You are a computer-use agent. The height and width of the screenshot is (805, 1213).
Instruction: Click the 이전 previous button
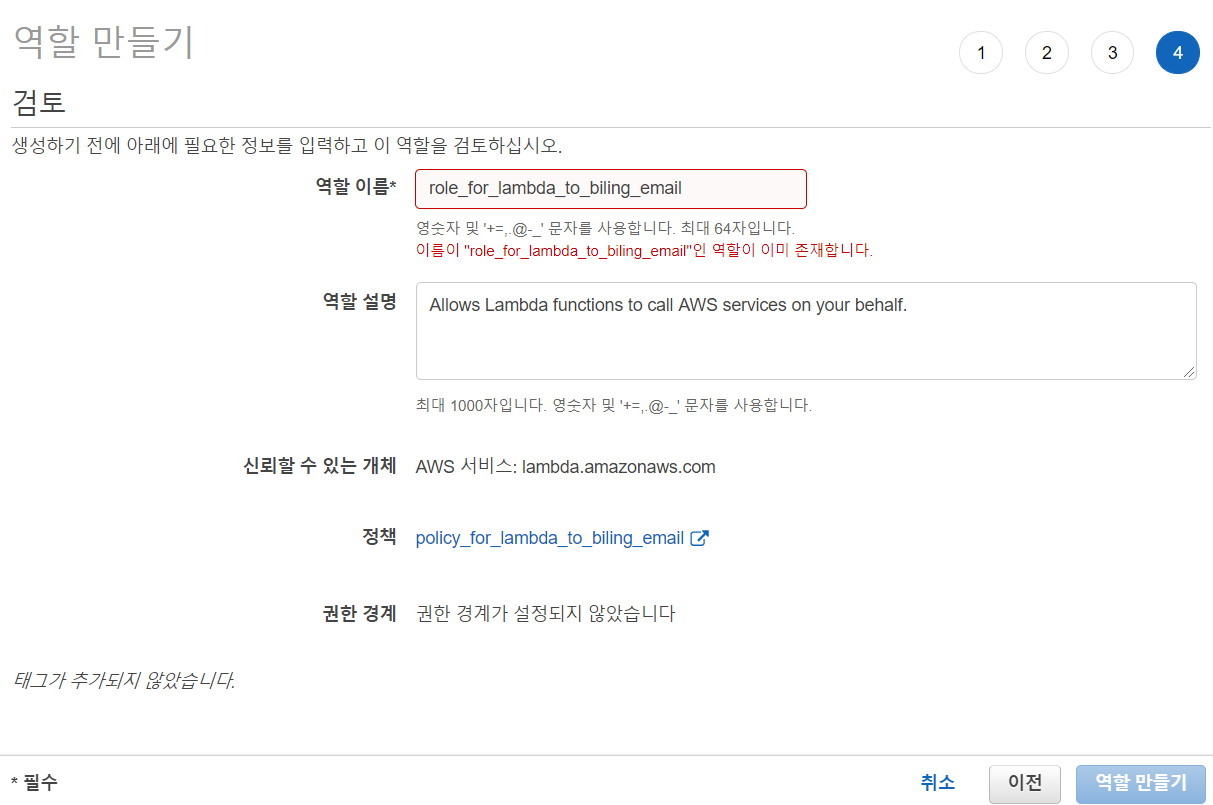point(1025,783)
